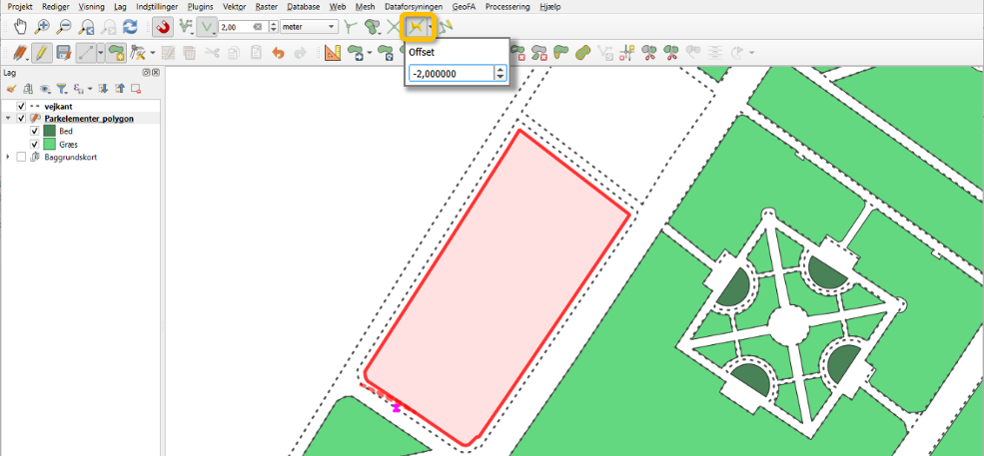
Task: Select the Rotate Feature tool
Action: [385, 53]
